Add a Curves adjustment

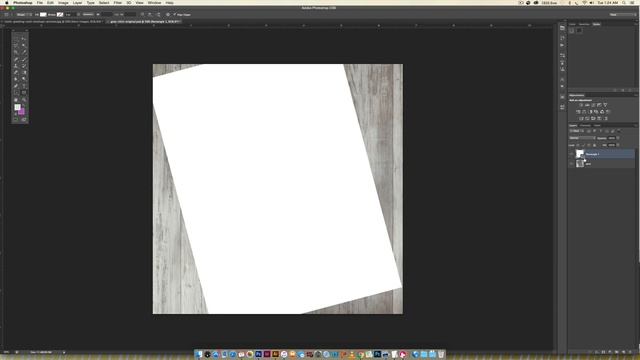pos(593,105)
